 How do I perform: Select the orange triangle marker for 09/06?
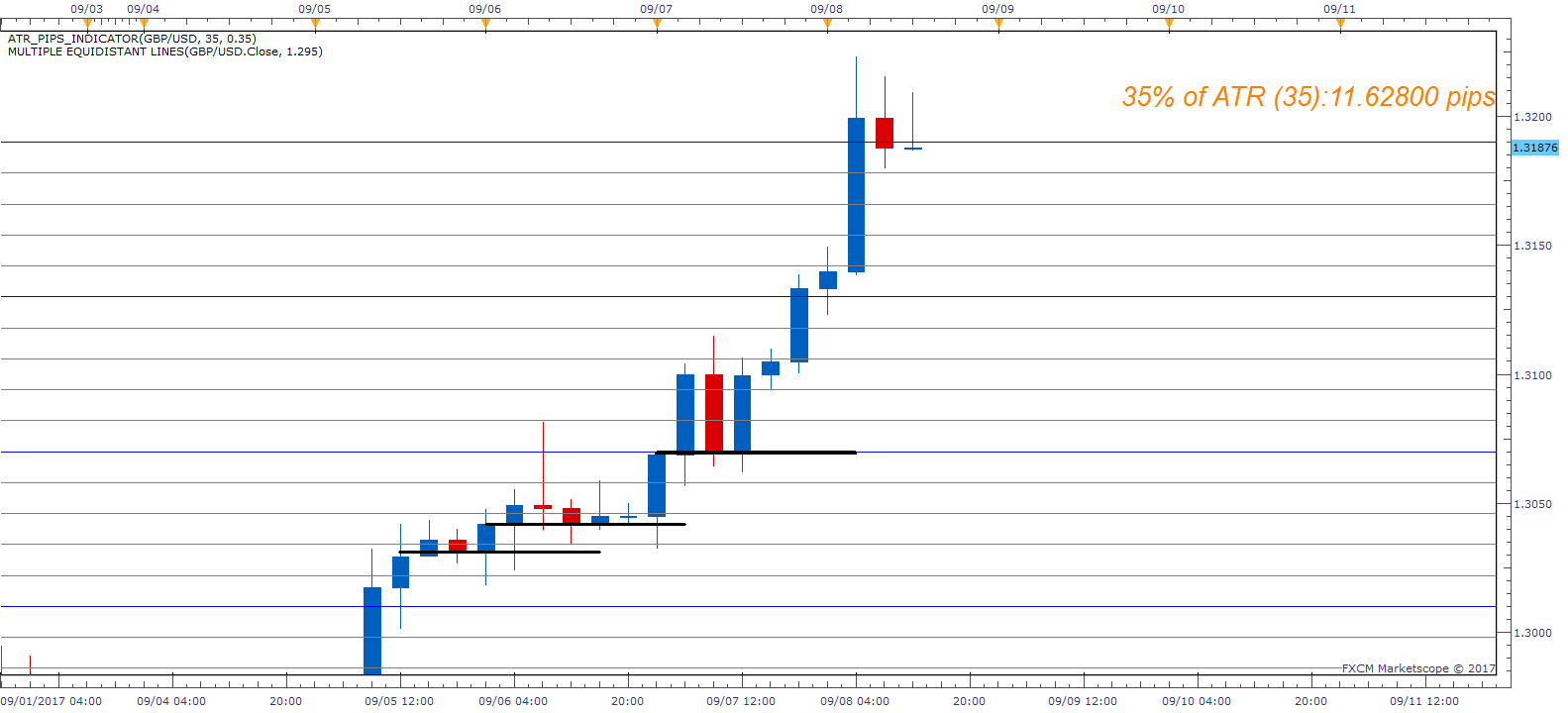pyautogui.click(x=485, y=22)
